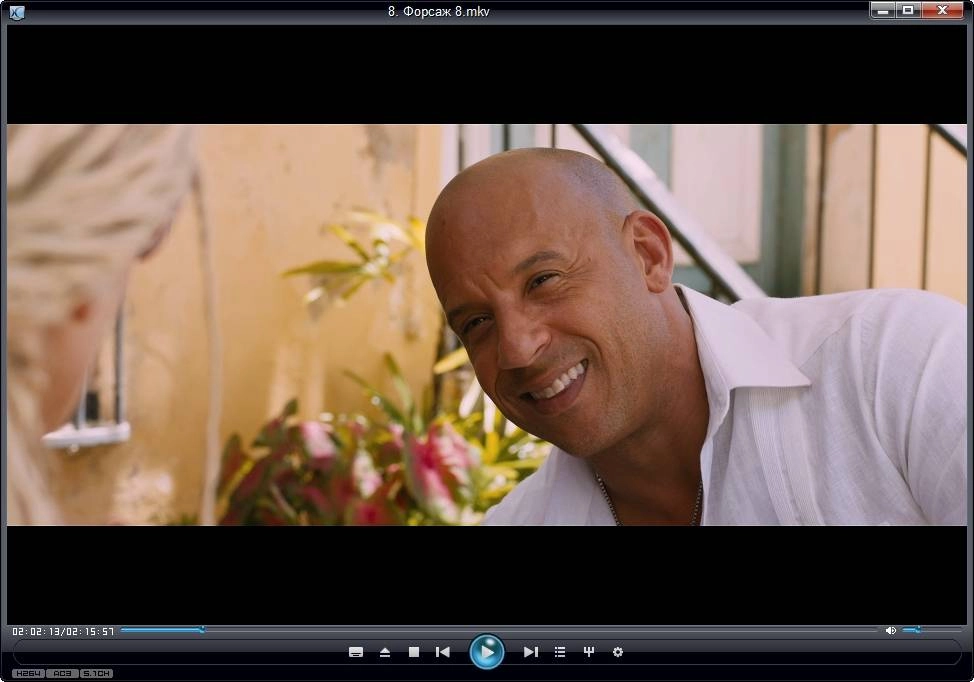Jump to the previous track
This screenshot has height=682, width=974.
pyautogui.click(x=443, y=652)
